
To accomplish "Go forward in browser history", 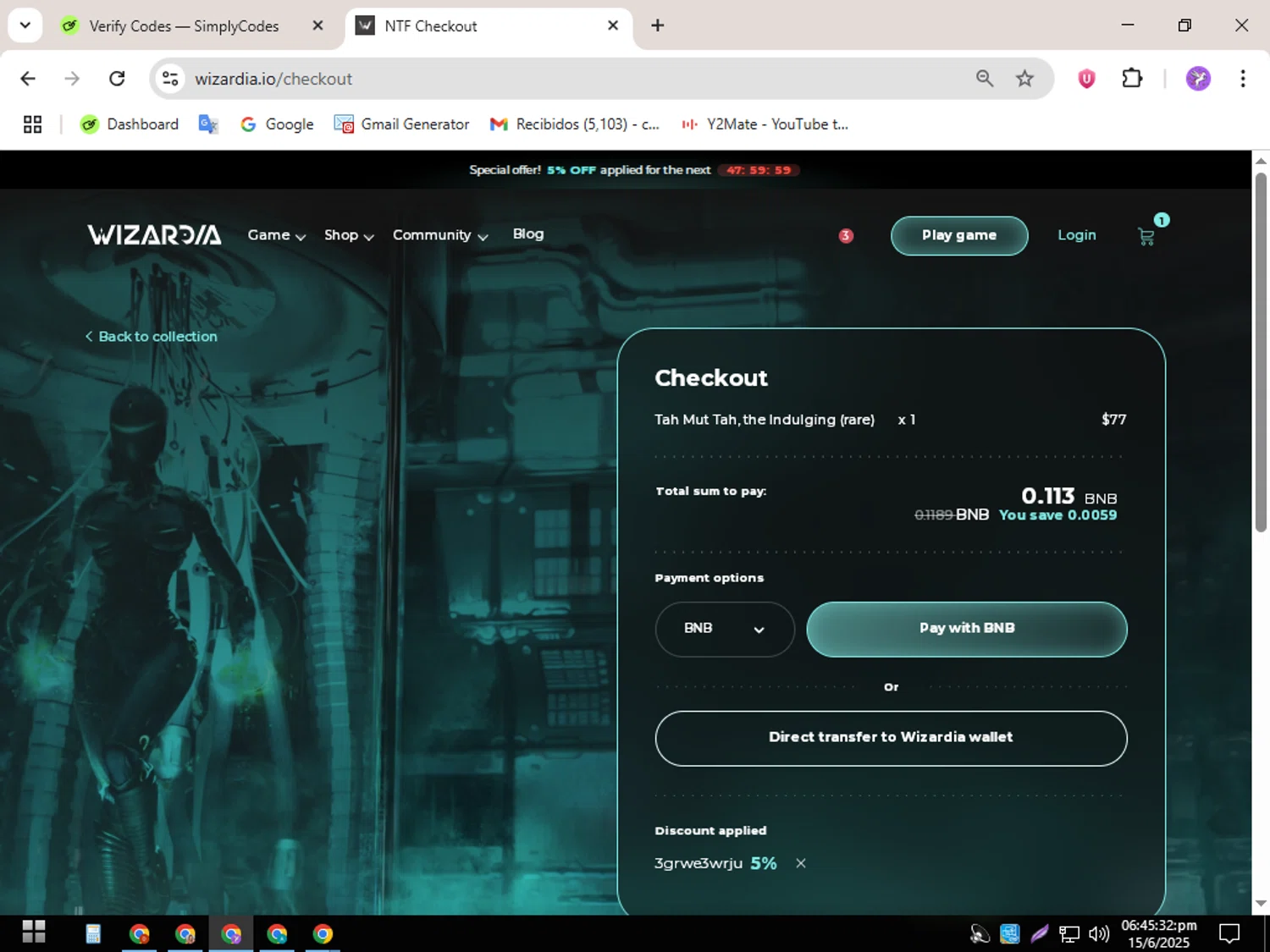I will [72, 79].
